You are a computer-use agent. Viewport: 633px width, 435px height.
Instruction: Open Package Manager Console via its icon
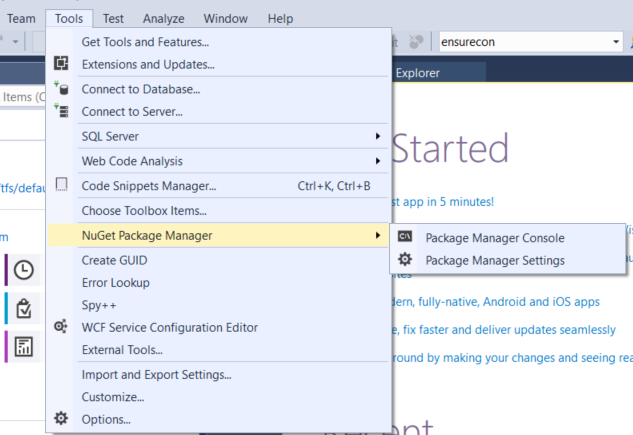pos(405,237)
